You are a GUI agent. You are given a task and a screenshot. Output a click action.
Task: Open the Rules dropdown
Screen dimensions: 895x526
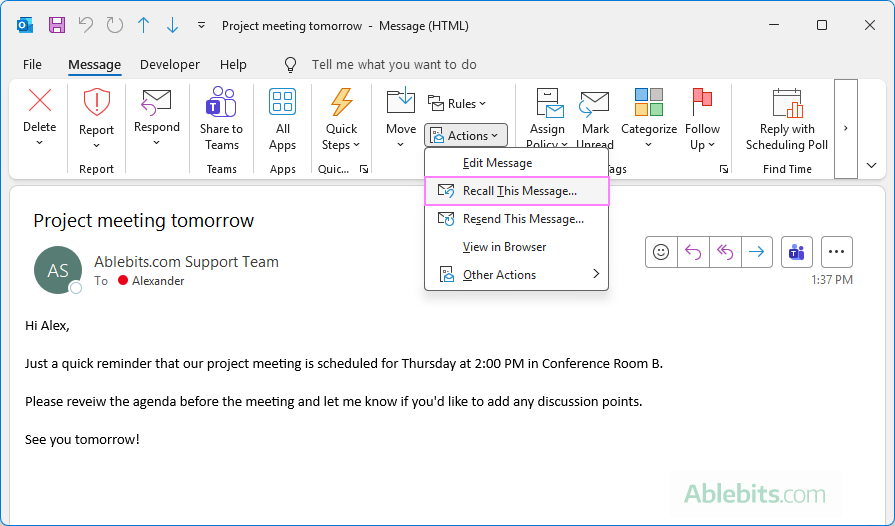tap(457, 103)
